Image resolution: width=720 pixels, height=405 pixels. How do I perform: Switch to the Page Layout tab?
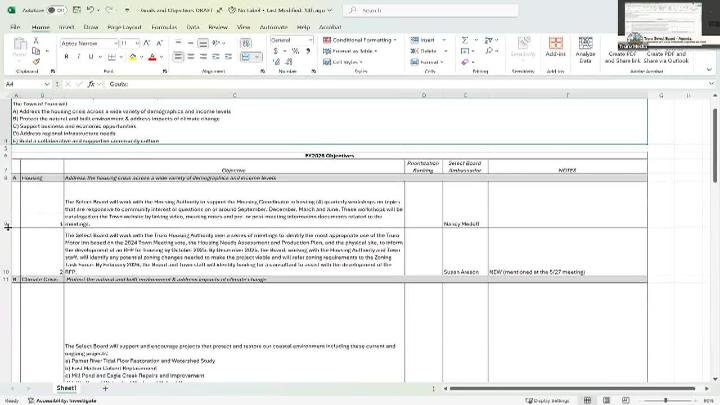[124, 27]
